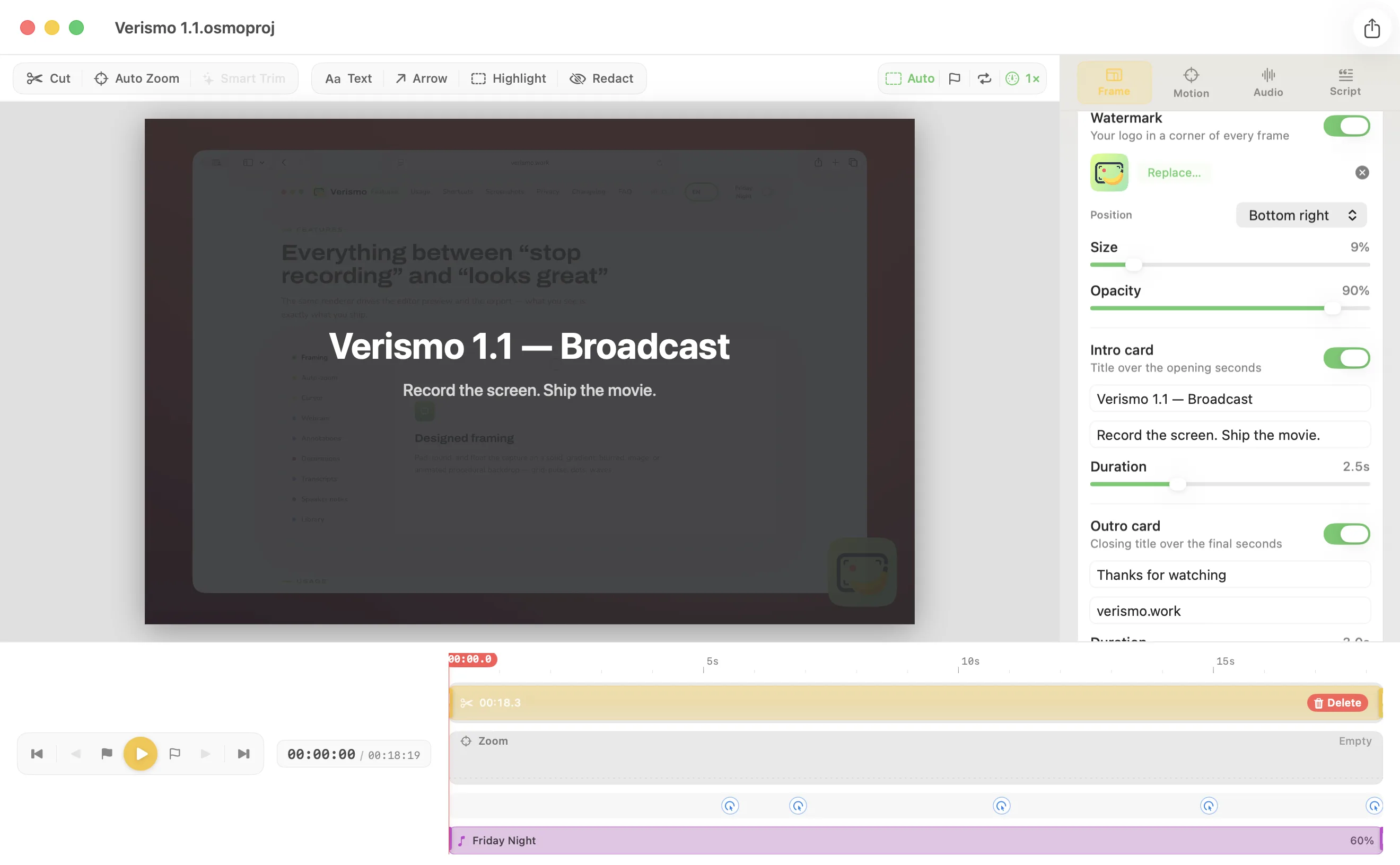Select the Cut tool

pos(49,78)
